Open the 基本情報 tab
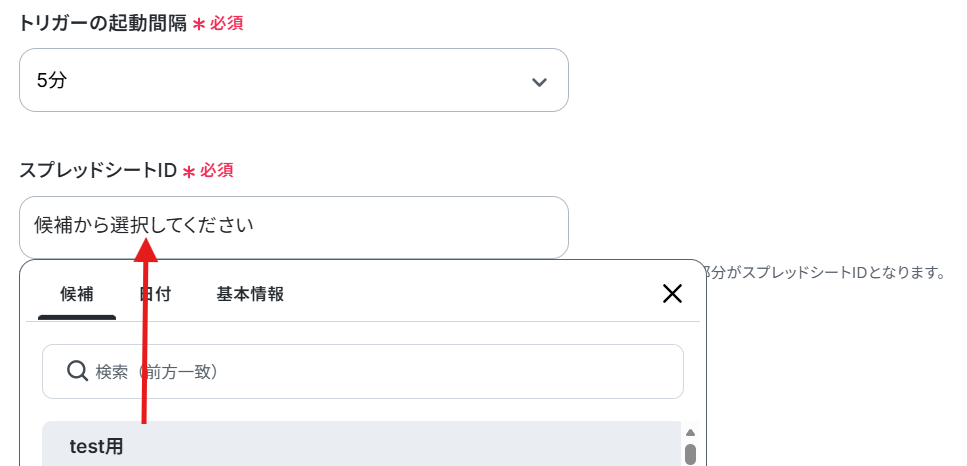The height and width of the screenshot is (466, 967). pos(250,294)
